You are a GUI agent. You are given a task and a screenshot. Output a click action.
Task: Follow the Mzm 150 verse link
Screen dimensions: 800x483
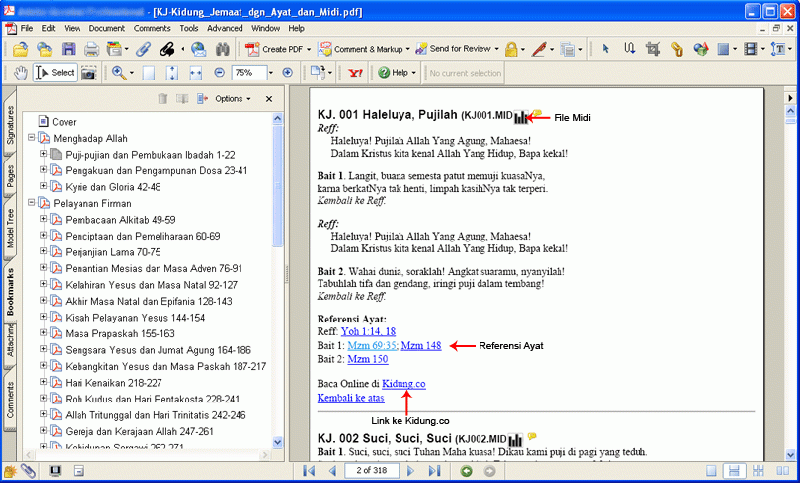tap(368, 359)
